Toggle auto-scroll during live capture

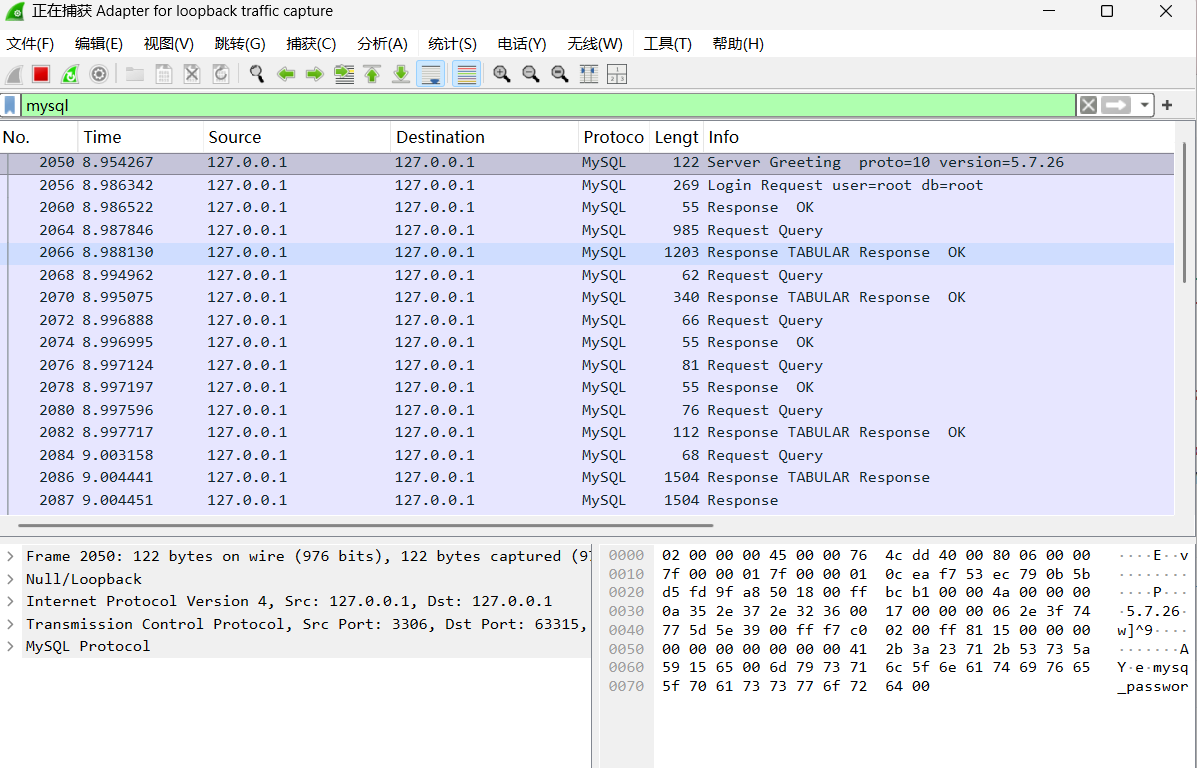[431, 74]
